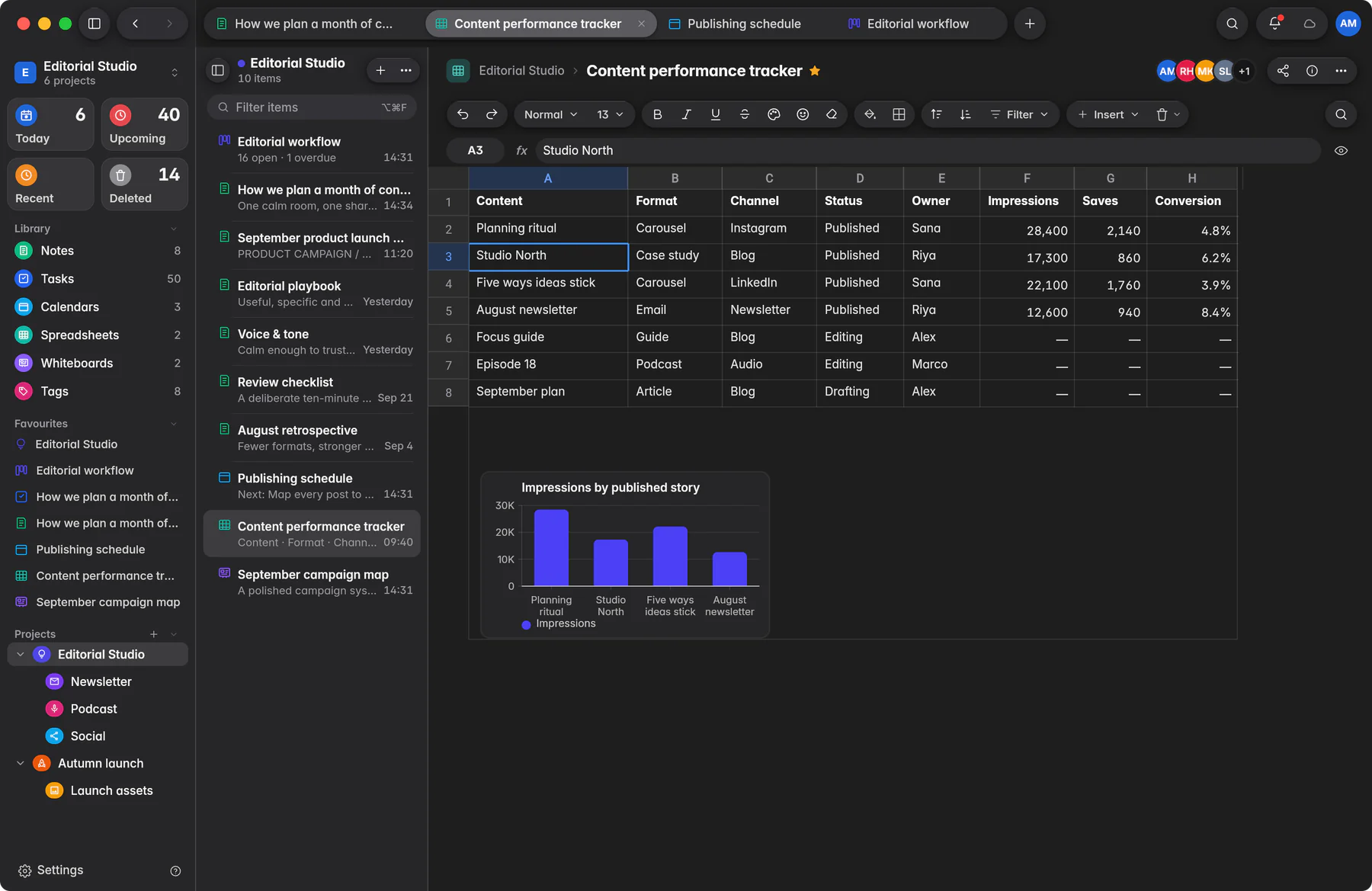Screen dimensions: 1372x891
Task: Open the Insert dropdown
Action: coord(1108,114)
